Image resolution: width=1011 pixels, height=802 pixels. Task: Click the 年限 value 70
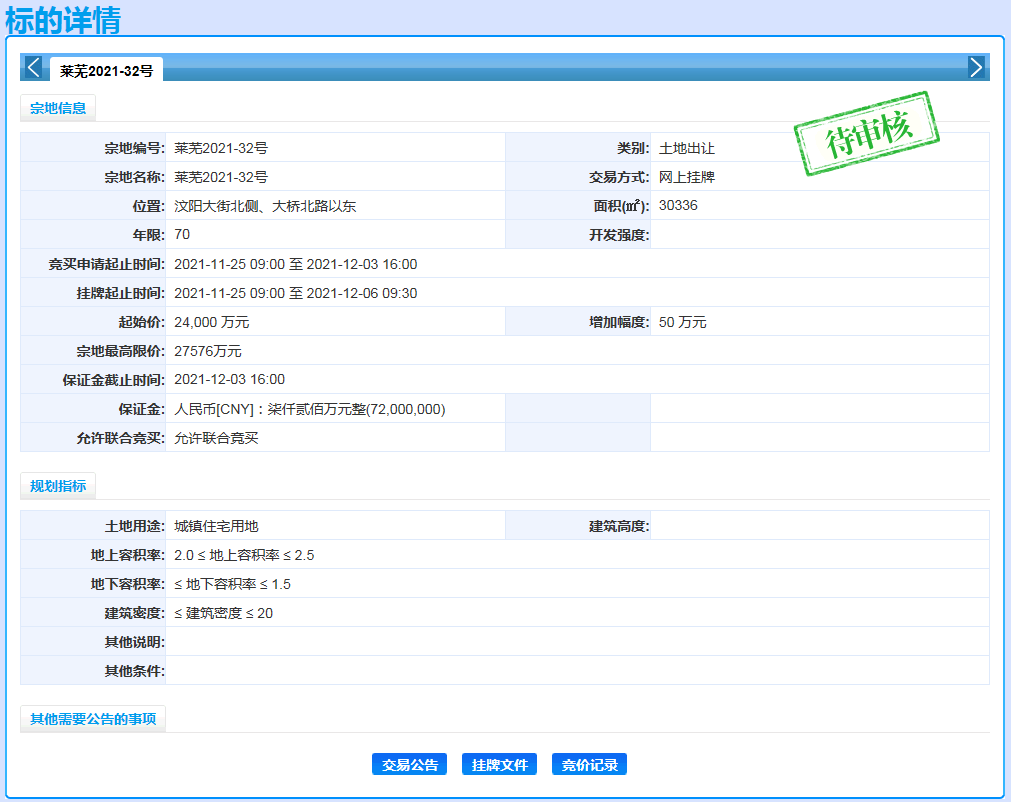pos(182,235)
